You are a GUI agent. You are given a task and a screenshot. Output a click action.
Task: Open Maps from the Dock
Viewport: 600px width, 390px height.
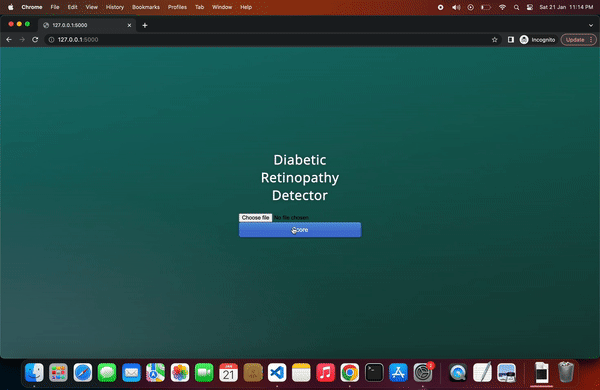(x=155, y=372)
